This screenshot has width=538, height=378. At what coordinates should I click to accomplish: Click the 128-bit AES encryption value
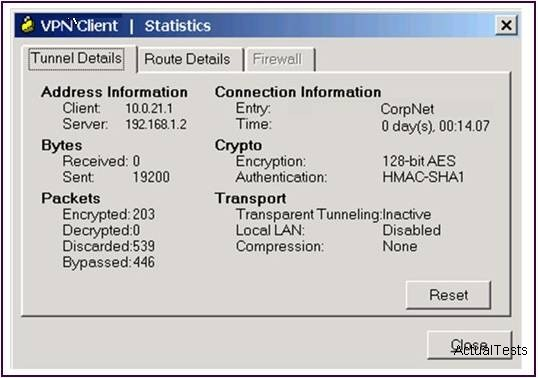[419, 161]
